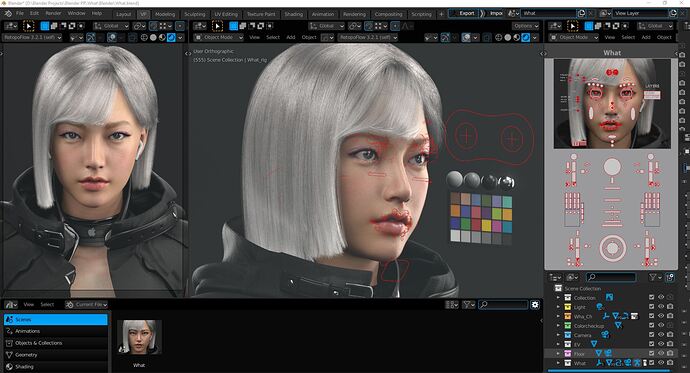Hide the Floor collection with its eye icon

[x=661, y=353]
